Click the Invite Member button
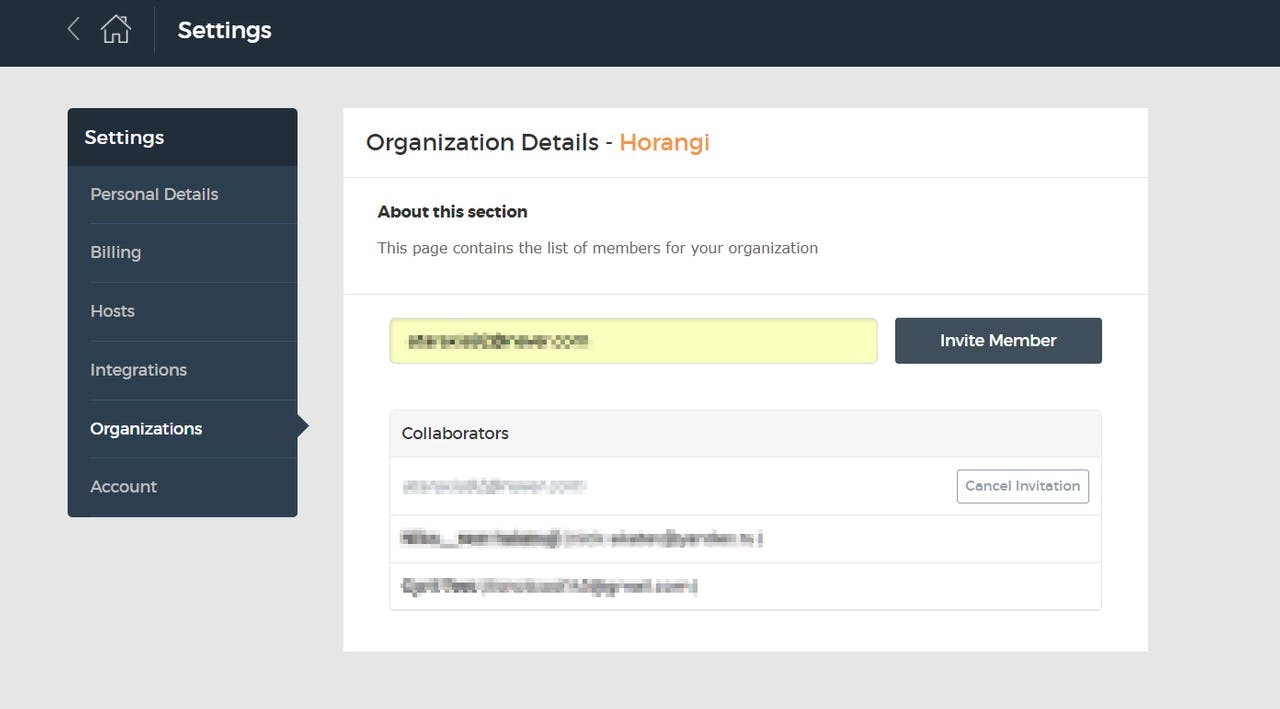 (x=998, y=341)
